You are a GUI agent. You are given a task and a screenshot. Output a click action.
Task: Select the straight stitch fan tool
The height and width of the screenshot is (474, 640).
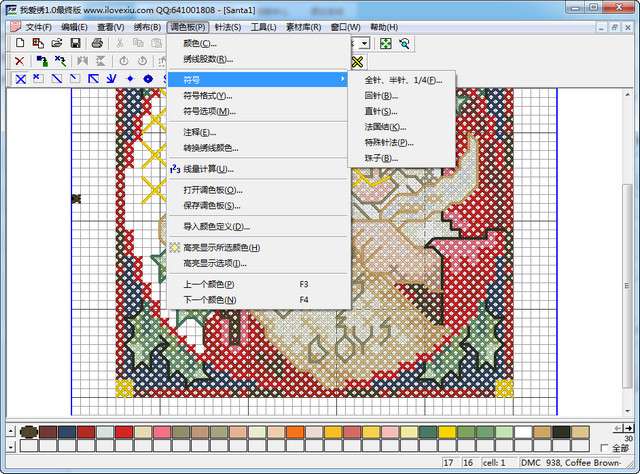[x=111, y=79]
